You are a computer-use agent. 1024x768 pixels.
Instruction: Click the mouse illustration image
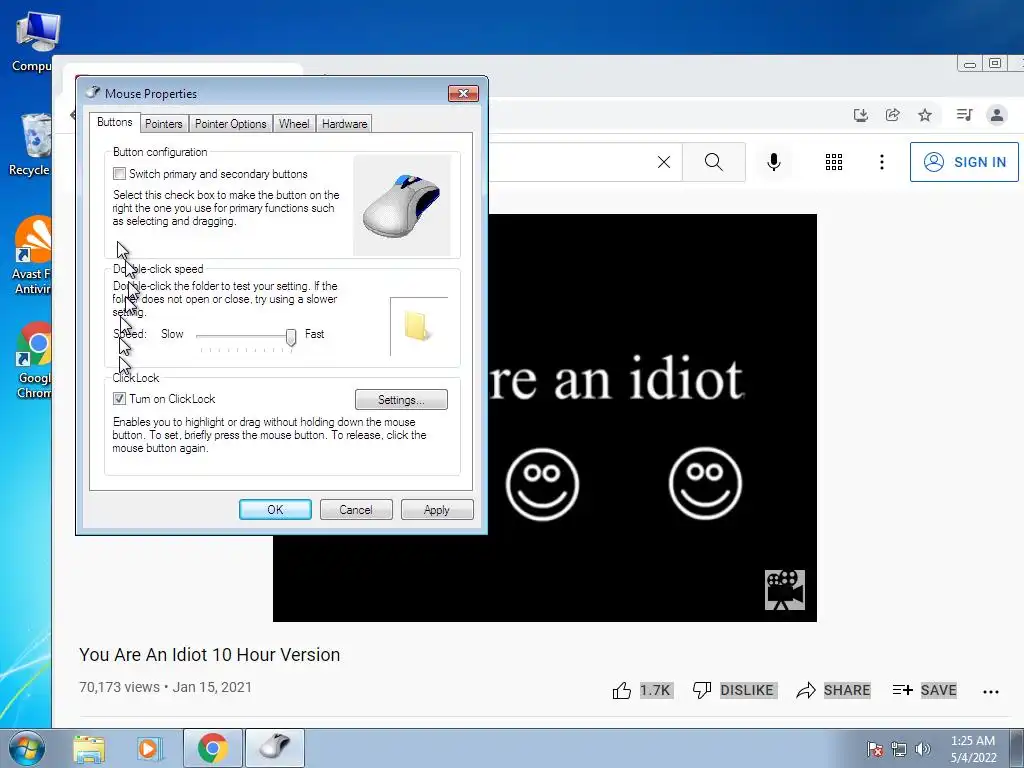402,205
